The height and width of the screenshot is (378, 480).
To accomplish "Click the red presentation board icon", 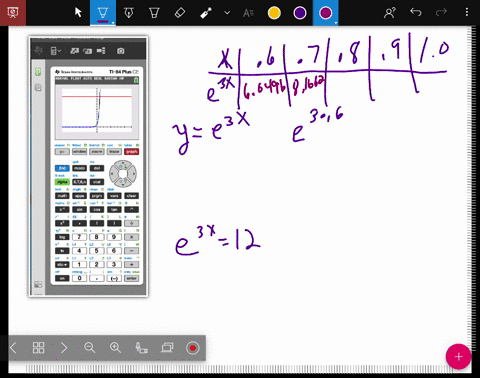I will pos(13,13).
